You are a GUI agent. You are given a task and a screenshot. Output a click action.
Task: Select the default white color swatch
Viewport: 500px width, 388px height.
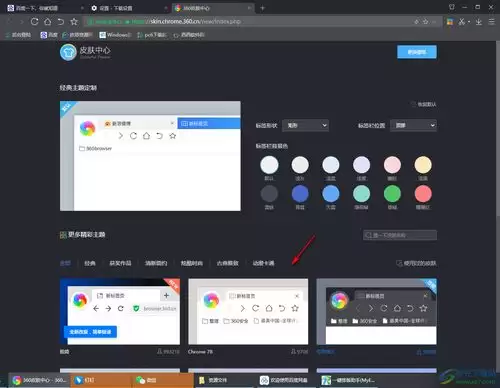coord(269,165)
